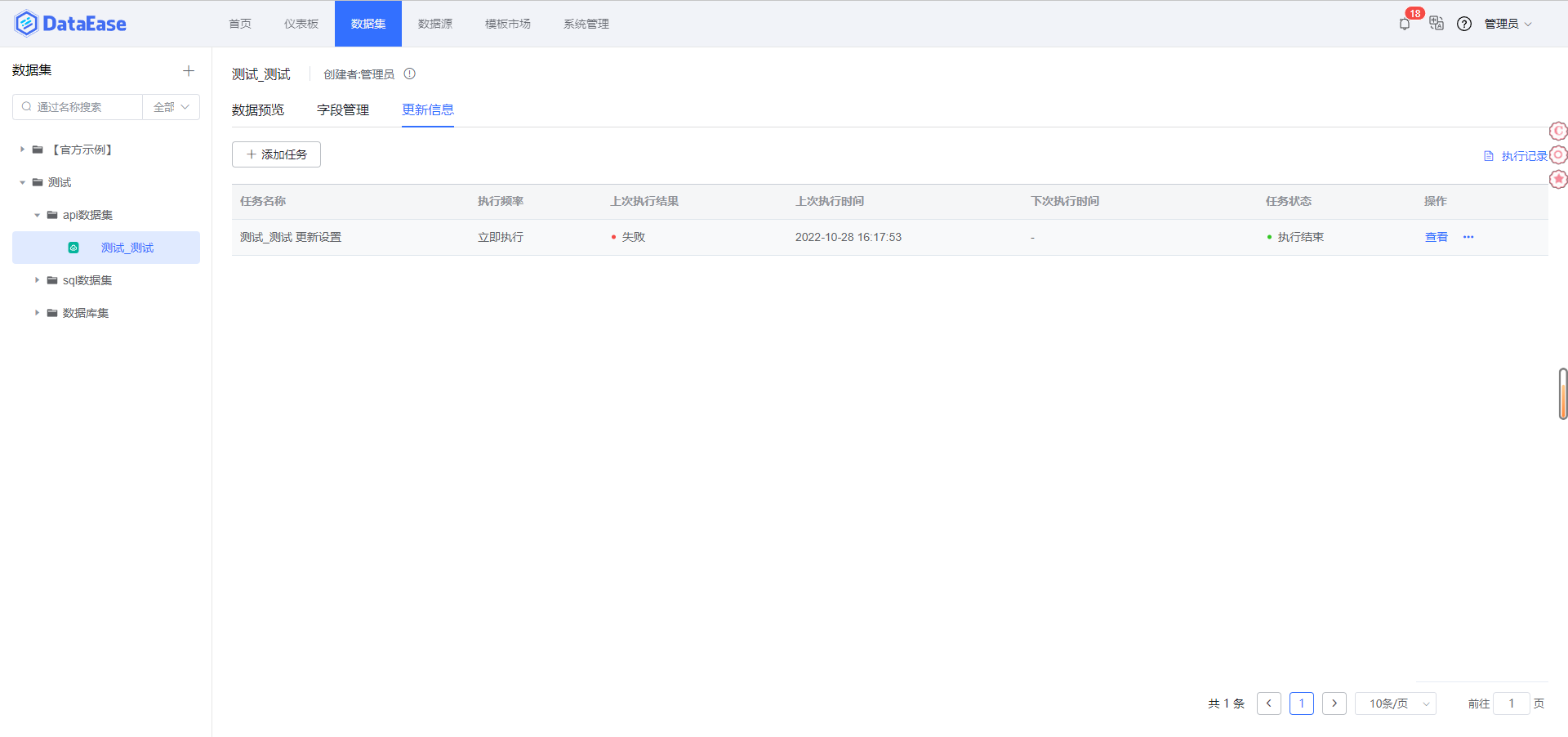This screenshot has height=737, width=1568.
Task: Click the 测试_测试 更新设置 task name
Action: [291, 237]
